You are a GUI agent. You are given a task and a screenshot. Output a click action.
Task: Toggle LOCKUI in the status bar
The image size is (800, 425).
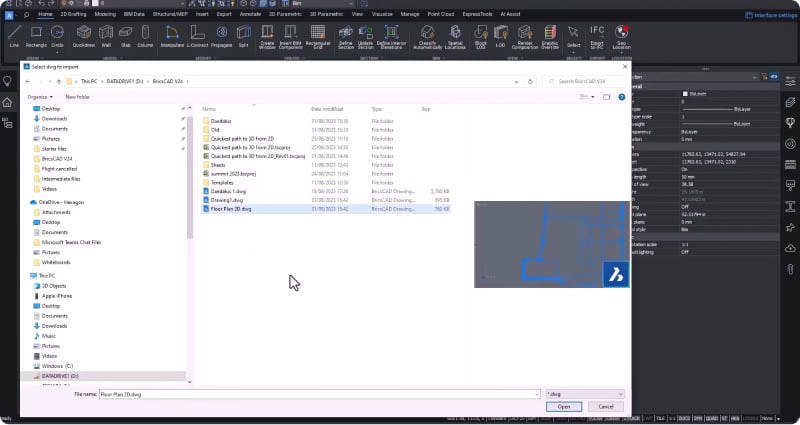click(751, 418)
